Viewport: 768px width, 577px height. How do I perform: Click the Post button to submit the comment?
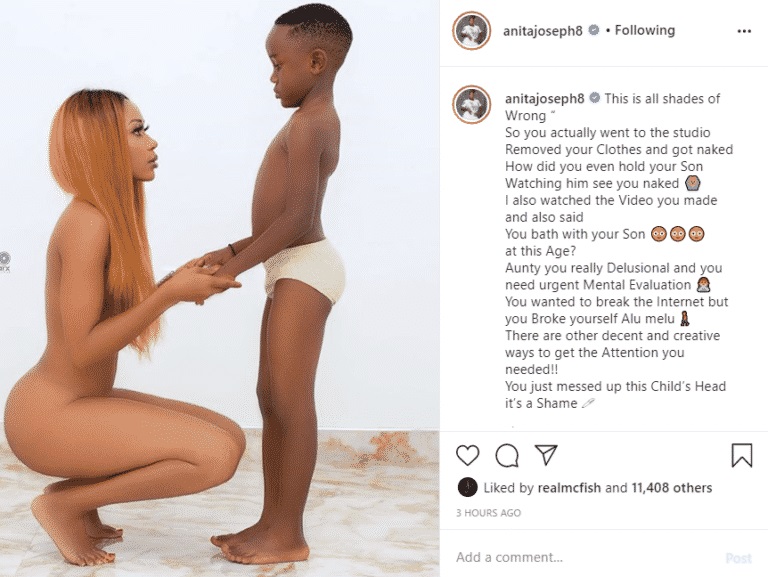click(739, 558)
